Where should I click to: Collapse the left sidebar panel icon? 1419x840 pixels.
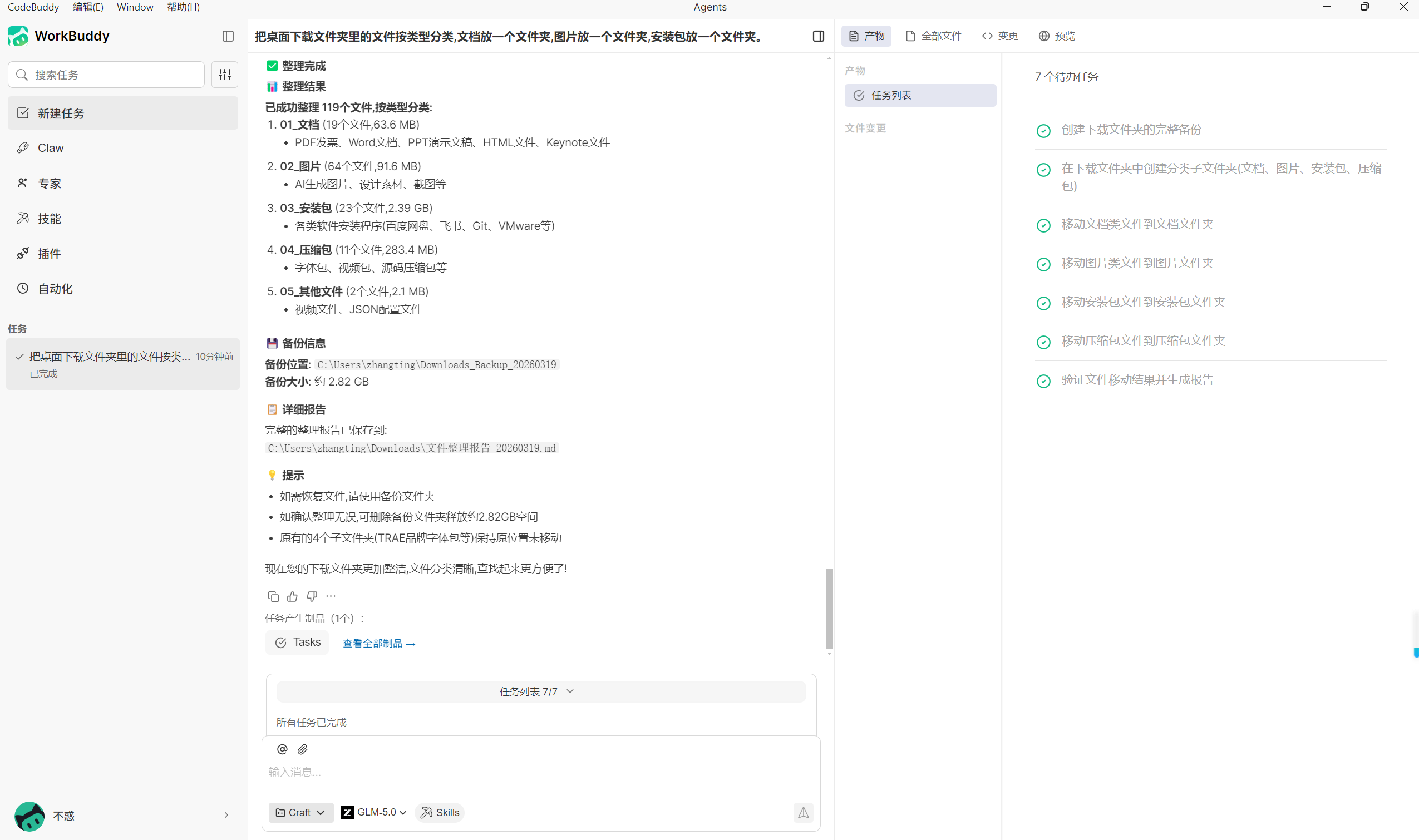(228, 36)
